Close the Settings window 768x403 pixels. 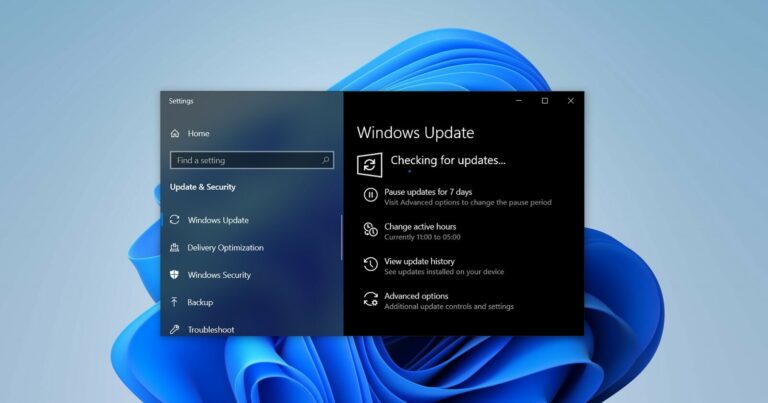click(x=571, y=100)
